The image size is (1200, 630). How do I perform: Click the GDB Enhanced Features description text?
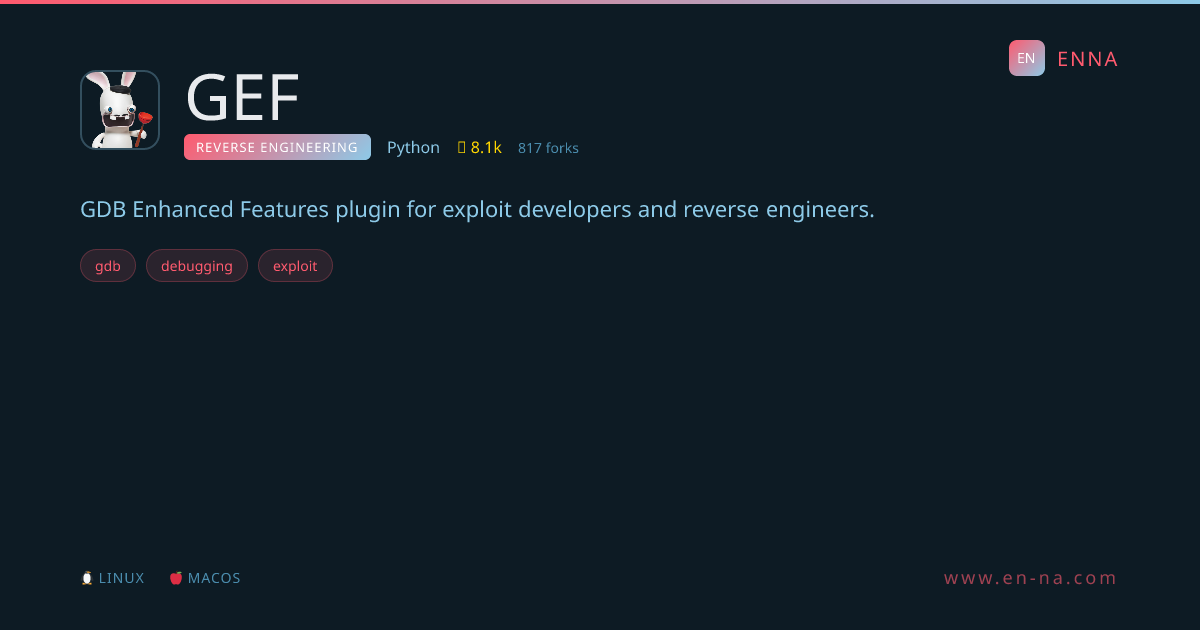pyautogui.click(x=477, y=210)
